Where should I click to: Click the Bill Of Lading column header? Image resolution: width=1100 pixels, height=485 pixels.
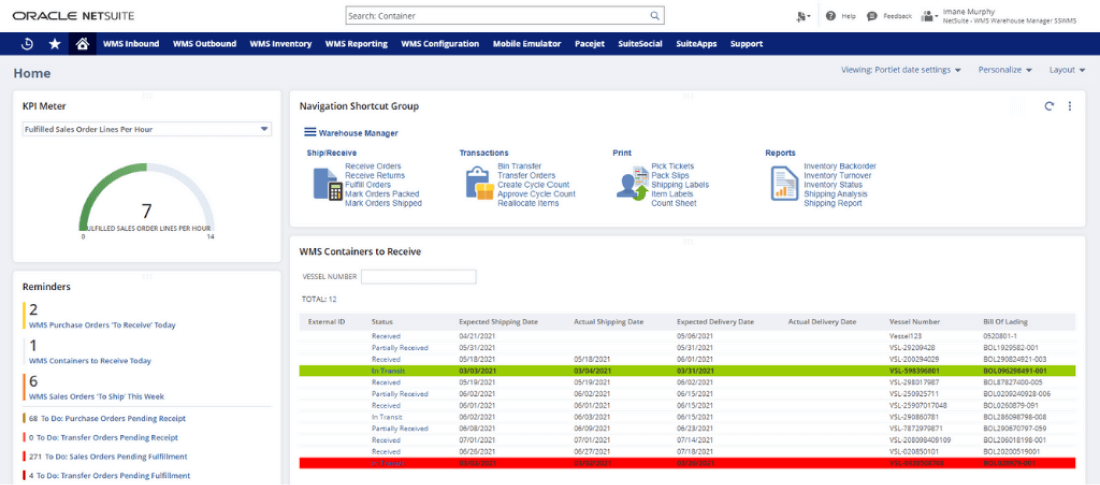click(1005, 322)
